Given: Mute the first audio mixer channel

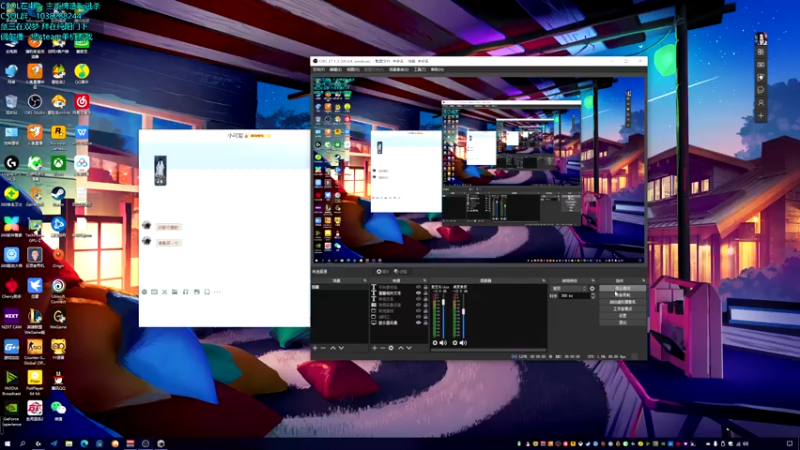Looking at the screenshot, I should [443, 343].
